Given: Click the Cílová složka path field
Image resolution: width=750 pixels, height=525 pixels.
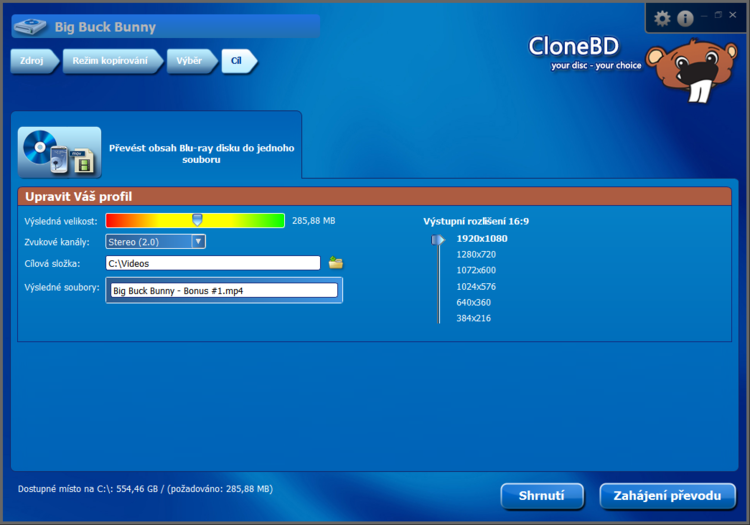Looking at the screenshot, I should point(213,263).
